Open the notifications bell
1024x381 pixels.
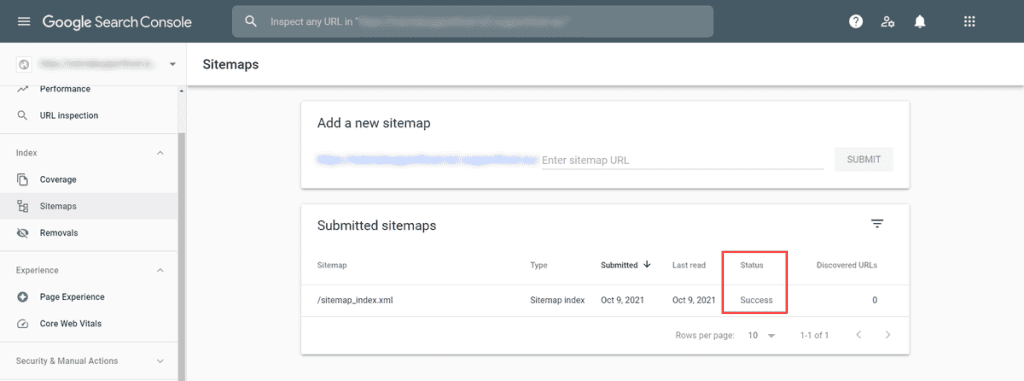(x=920, y=22)
